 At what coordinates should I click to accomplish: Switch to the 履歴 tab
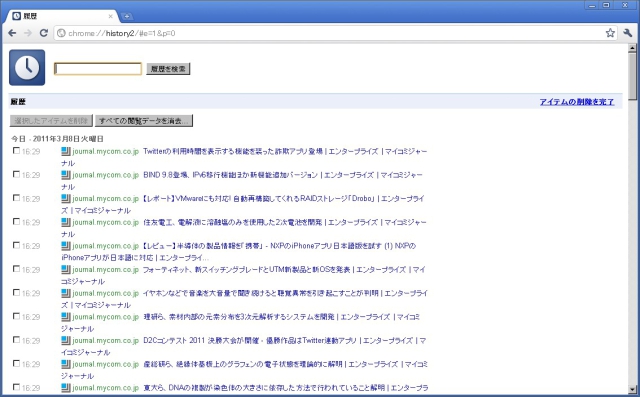point(62,16)
